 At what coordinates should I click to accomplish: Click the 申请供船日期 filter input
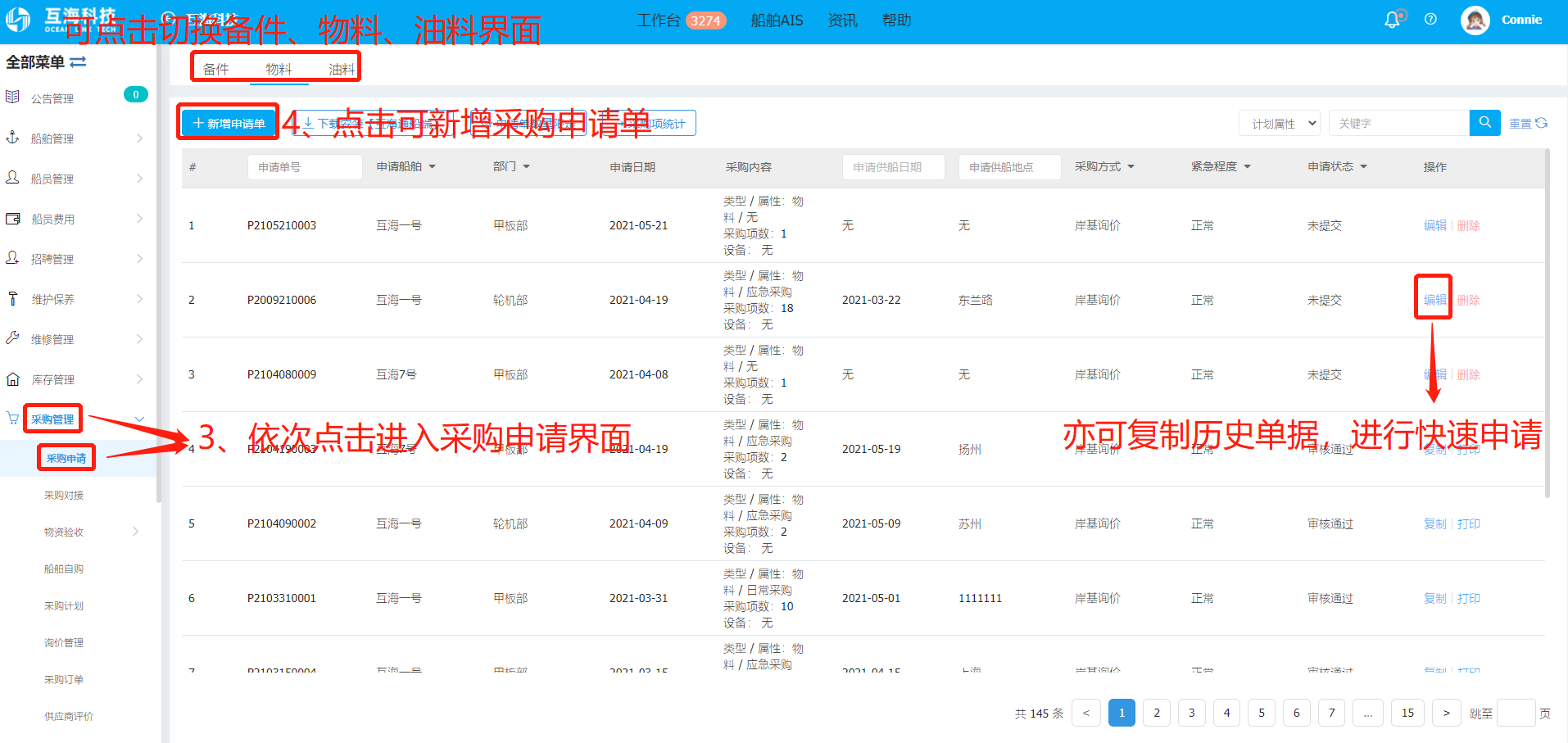893,167
